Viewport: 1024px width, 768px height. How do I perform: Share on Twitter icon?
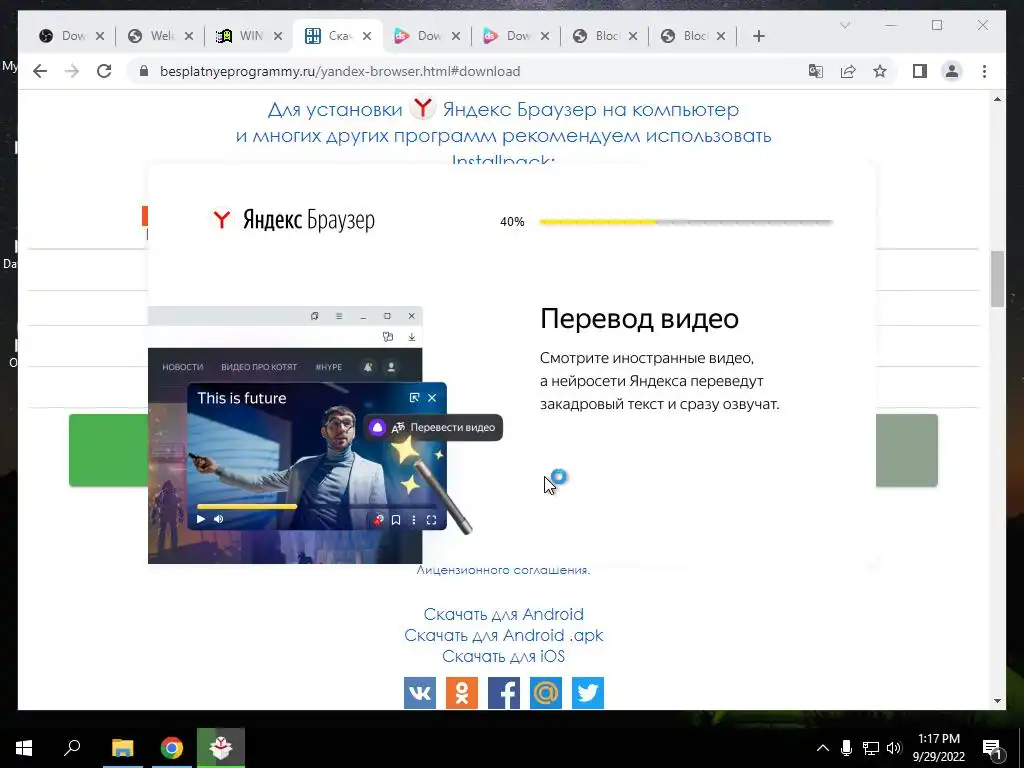(x=588, y=693)
